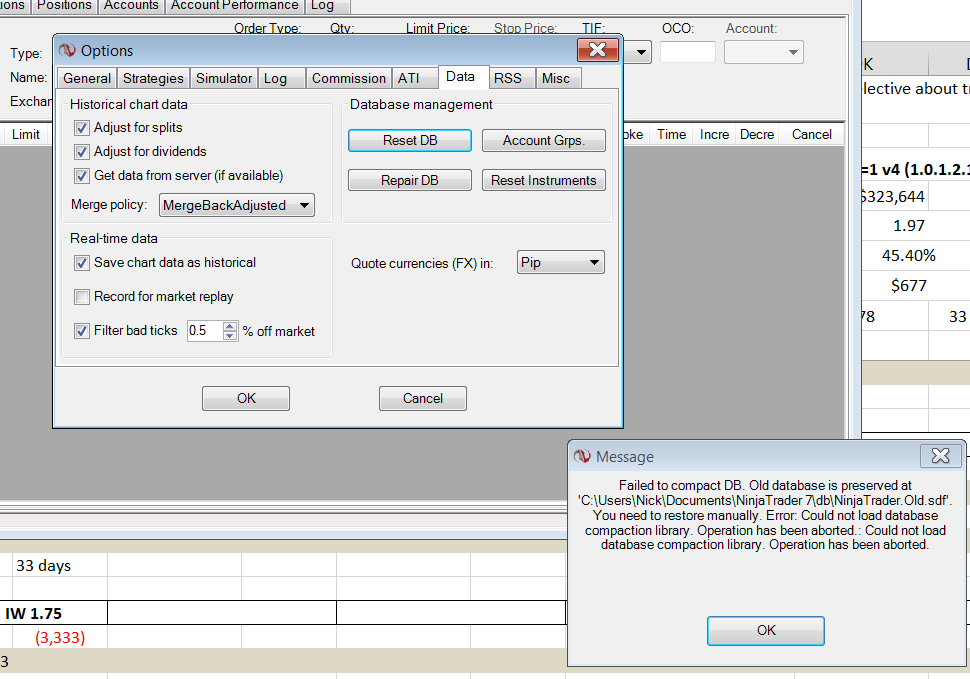
Task: Enable Record for market replay
Action: tap(81, 297)
